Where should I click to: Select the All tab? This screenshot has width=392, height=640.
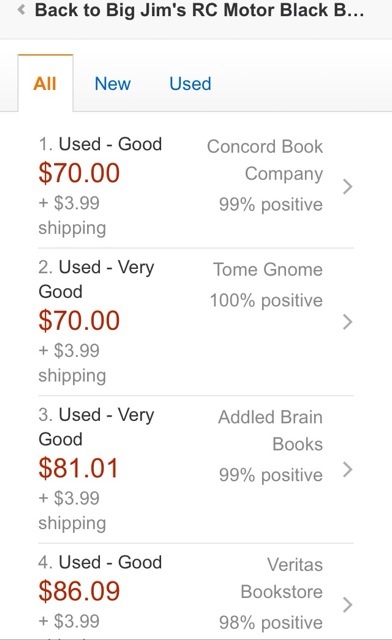(x=45, y=83)
